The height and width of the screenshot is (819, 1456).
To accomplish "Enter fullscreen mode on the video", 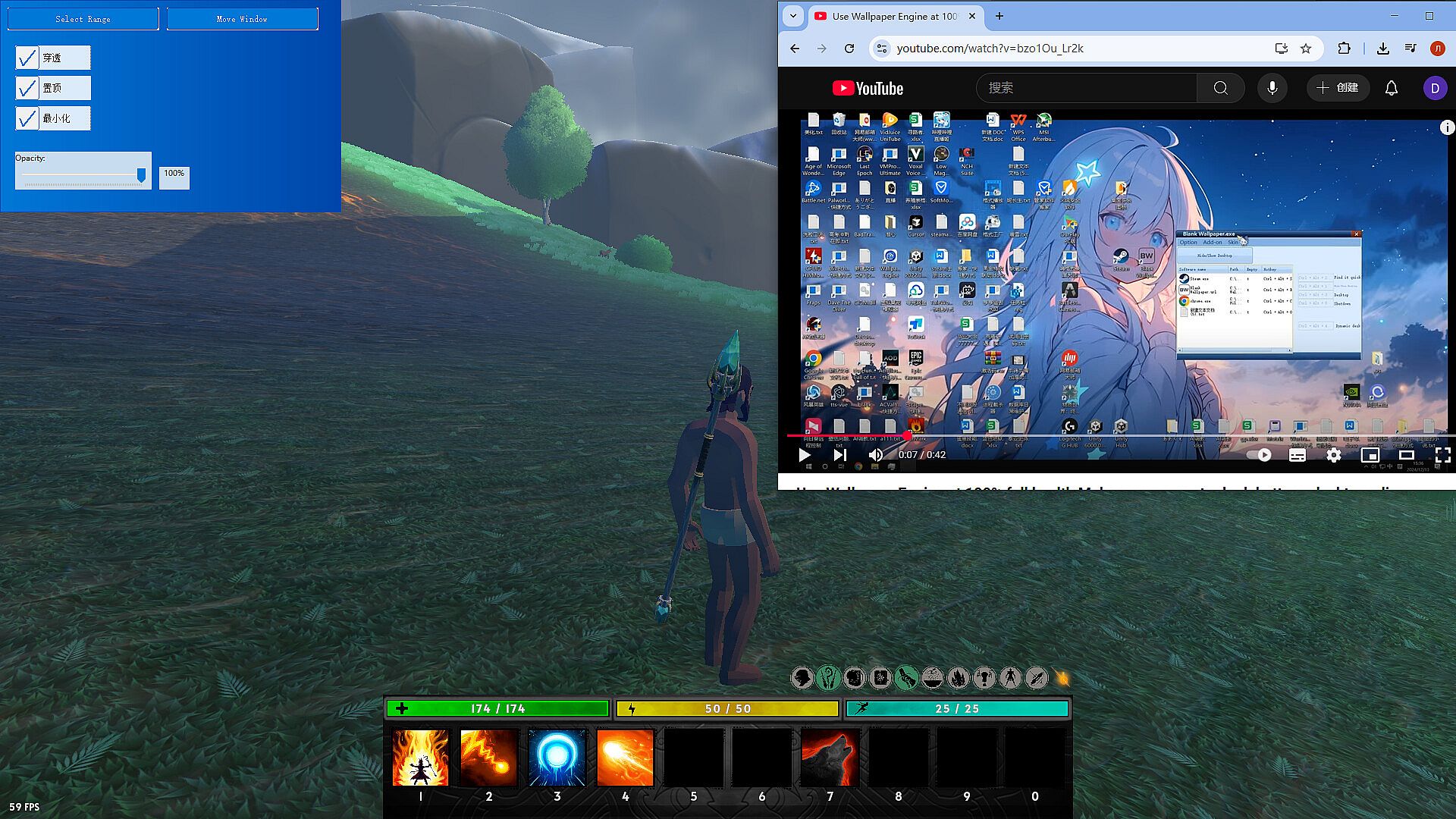I will click(1442, 455).
